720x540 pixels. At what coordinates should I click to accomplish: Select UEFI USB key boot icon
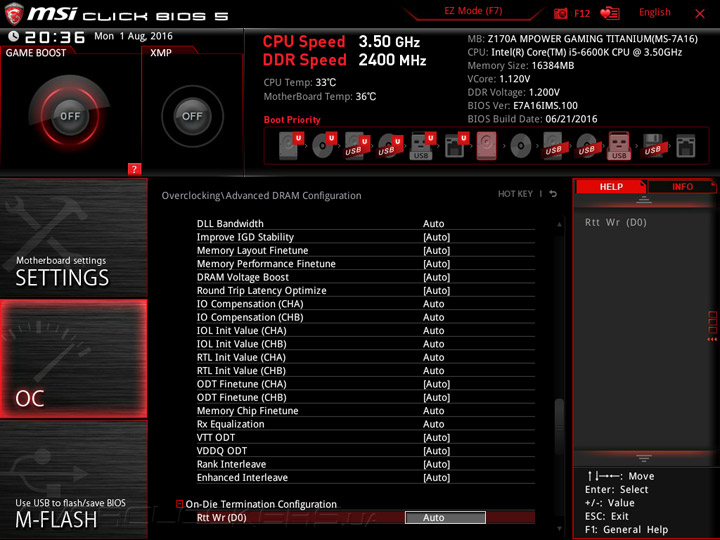422,146
